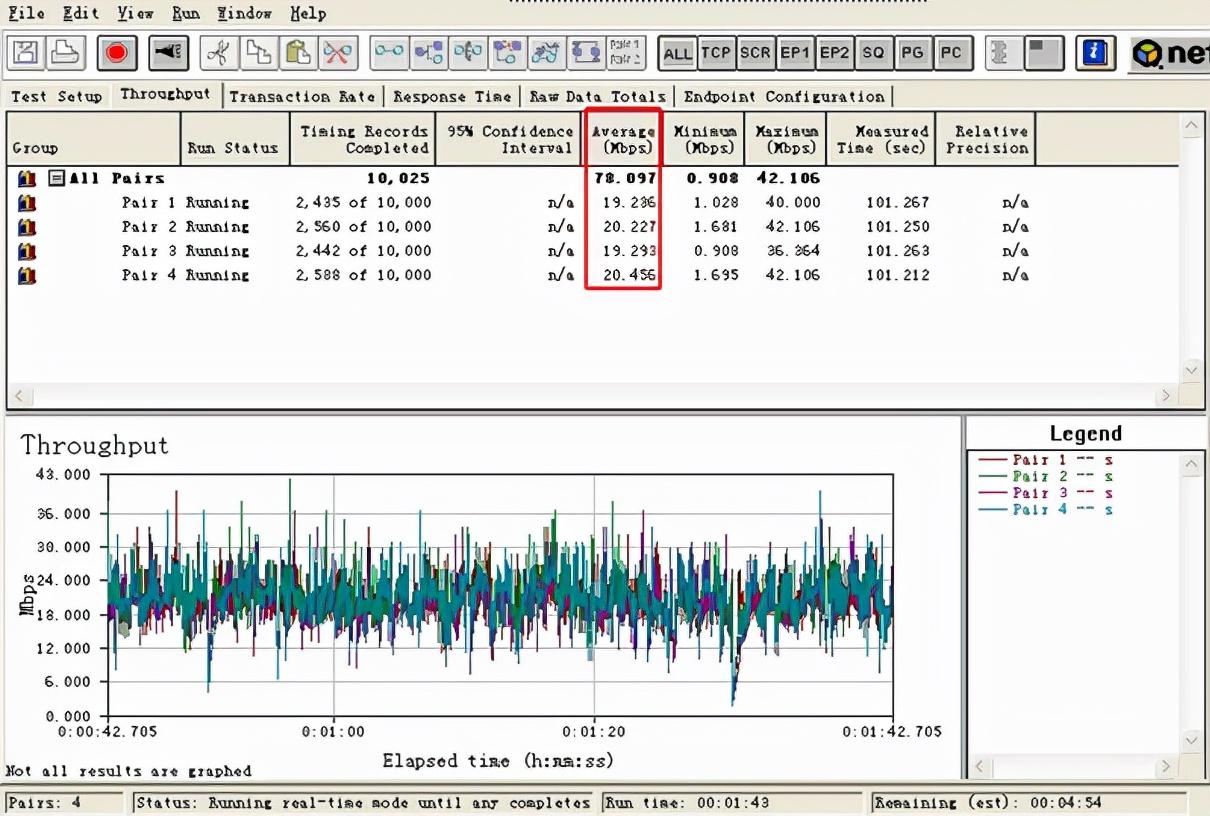This screenshot has width=1210, height=816.
Task: Click the Save toolbar icon
Action: [x=26, y=53]
